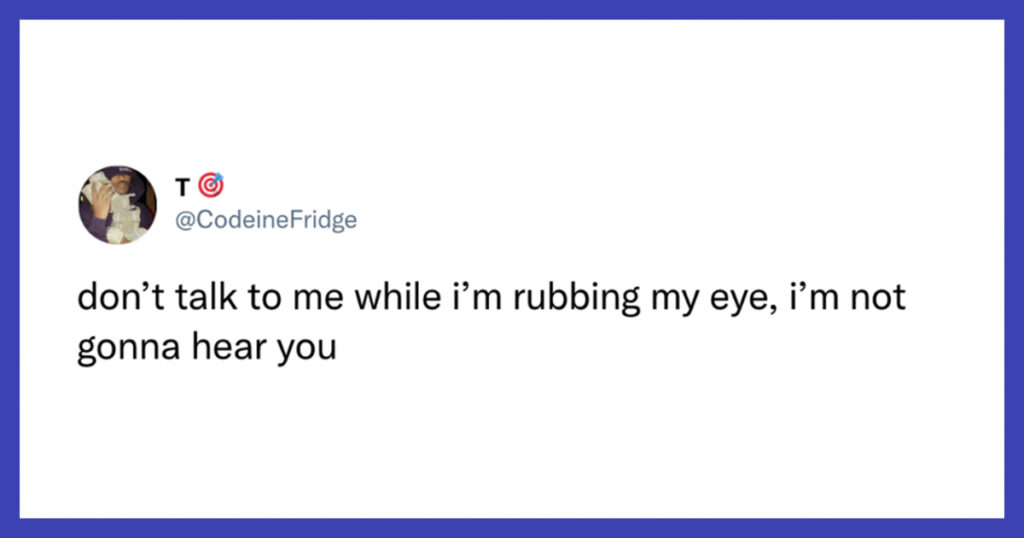Click the blank white space below tweet text
This screenshot has width=1024, height=538.
pyautogui.click(x=512, y=444)
